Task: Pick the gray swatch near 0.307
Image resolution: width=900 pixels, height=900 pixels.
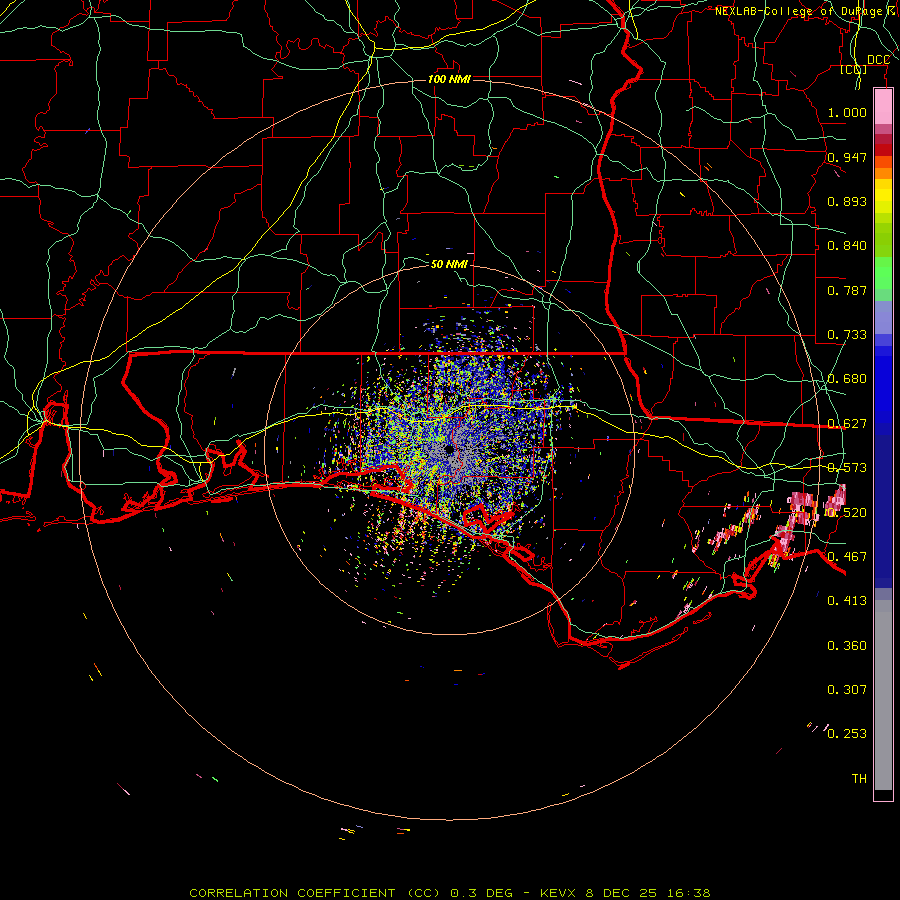Action: click(x=883, y=695)
